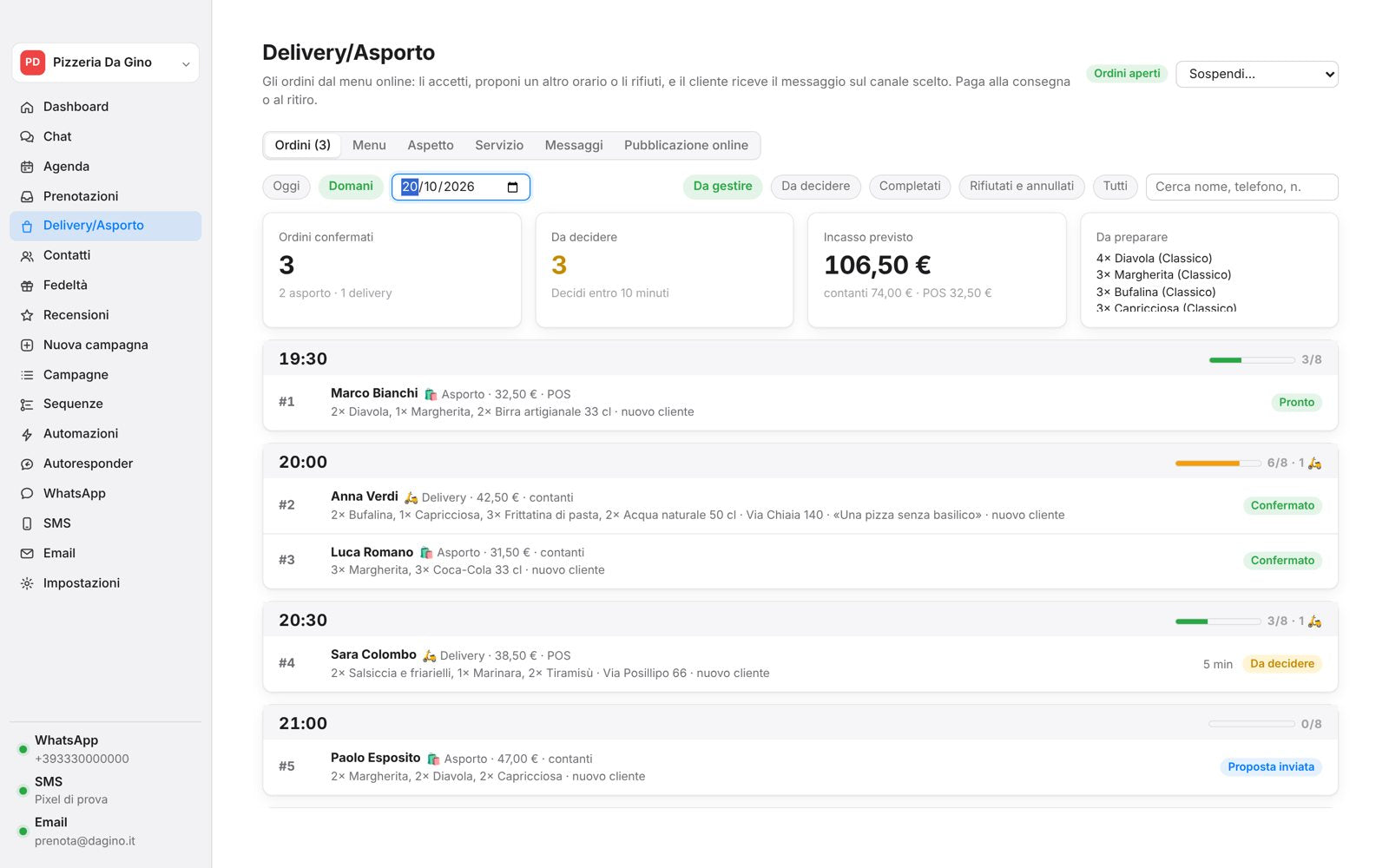Toggle the Oggi date filter
This screenshot has width=1389, height=868.
point(286,187)
